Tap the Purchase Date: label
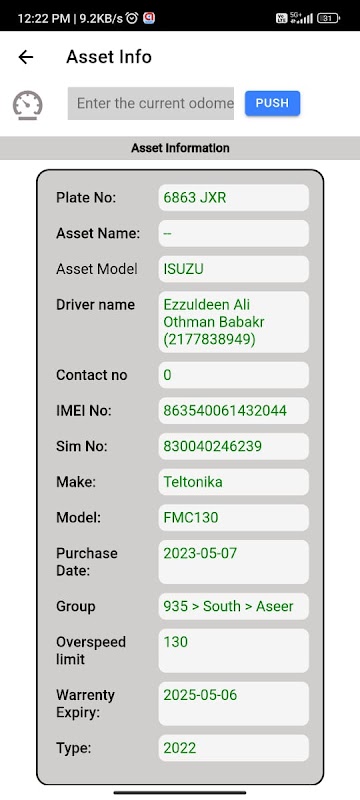 point(87,562)
